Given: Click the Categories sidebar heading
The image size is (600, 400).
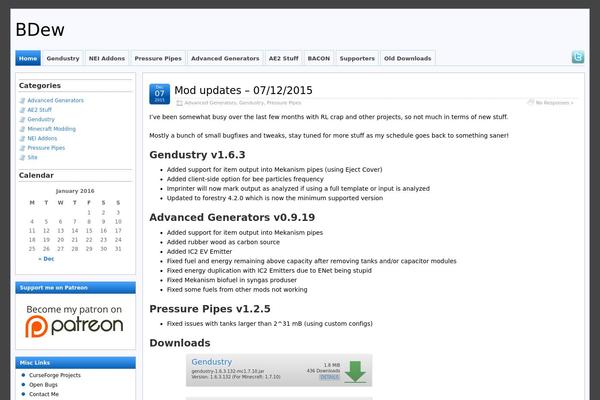Looking at the screenshot, I should click(40, 85).
